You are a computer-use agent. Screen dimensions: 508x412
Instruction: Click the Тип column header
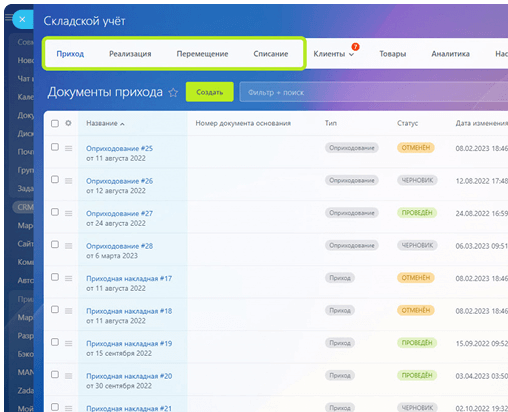click(x=331, y=123)
